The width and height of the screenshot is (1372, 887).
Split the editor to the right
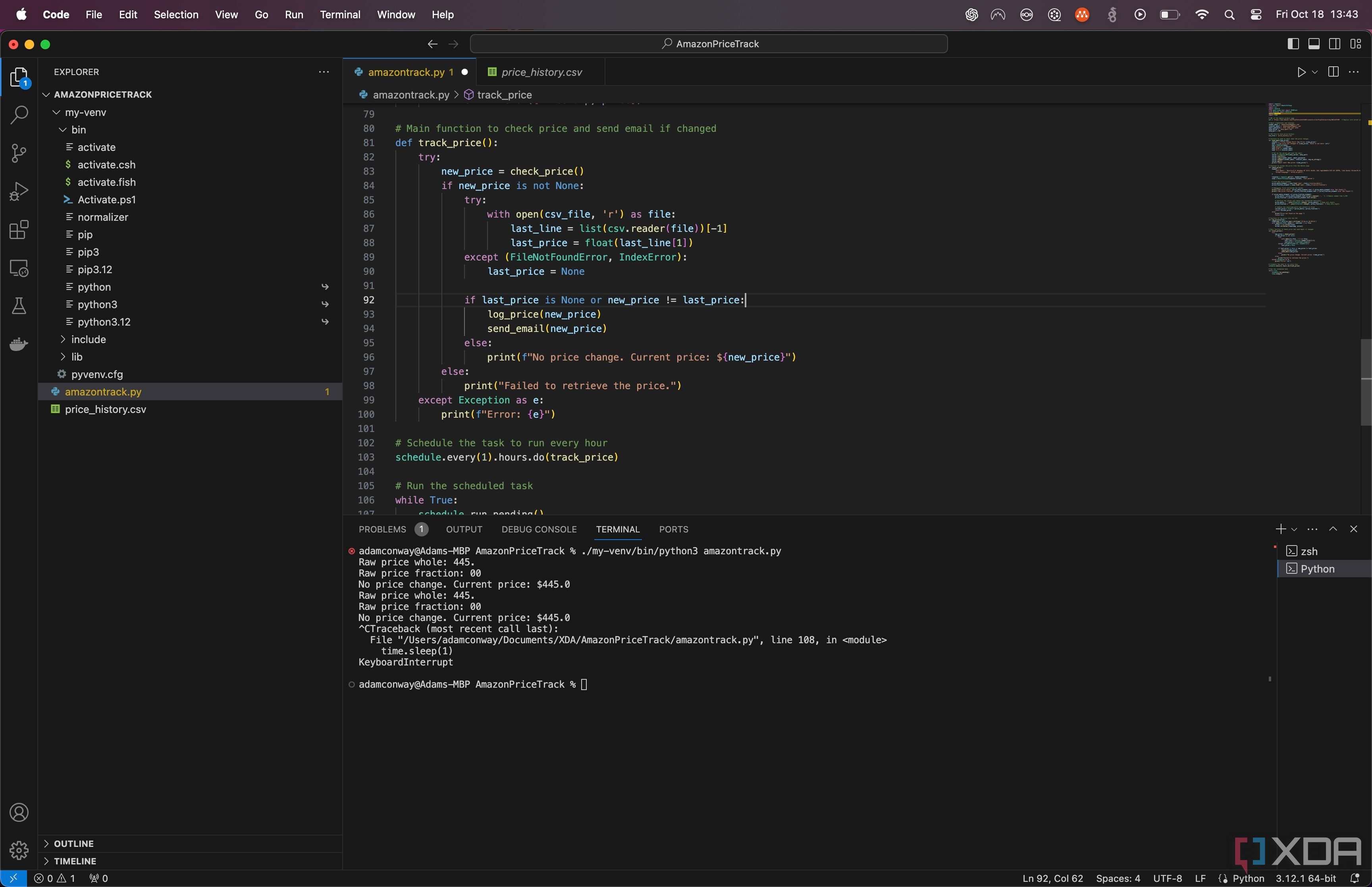(1333, 72)
